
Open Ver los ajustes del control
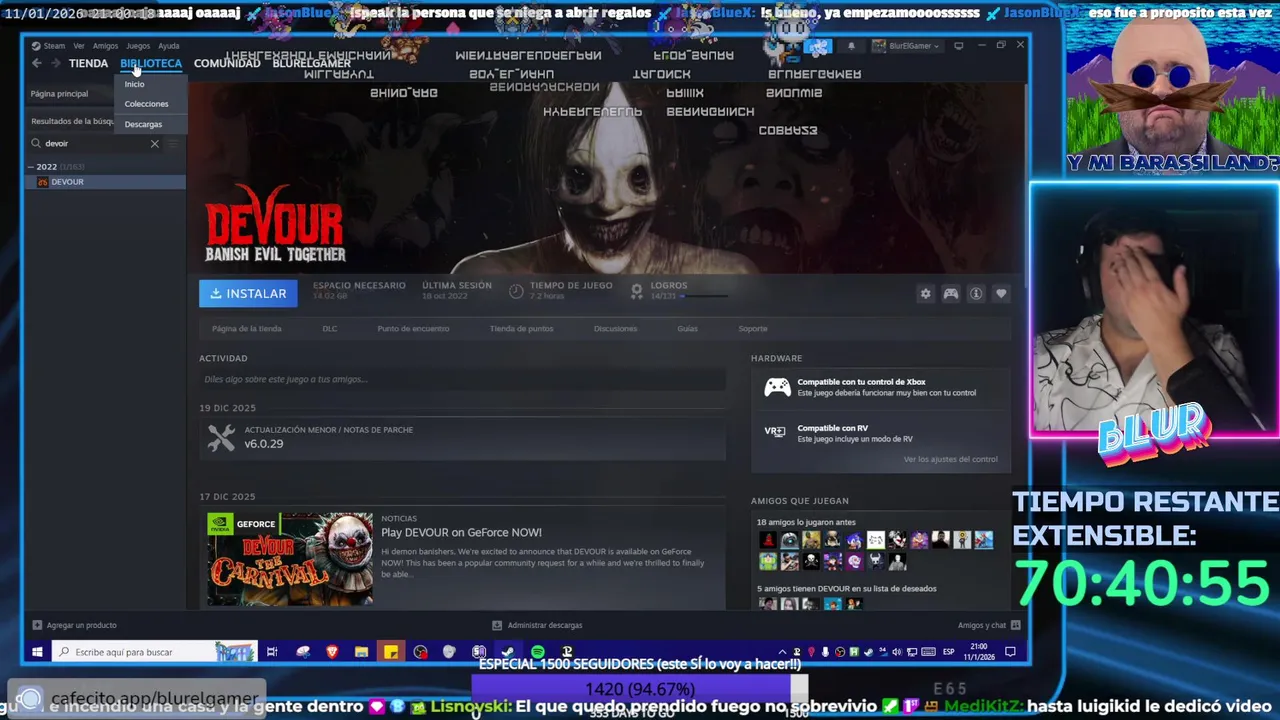click(950, 459)
